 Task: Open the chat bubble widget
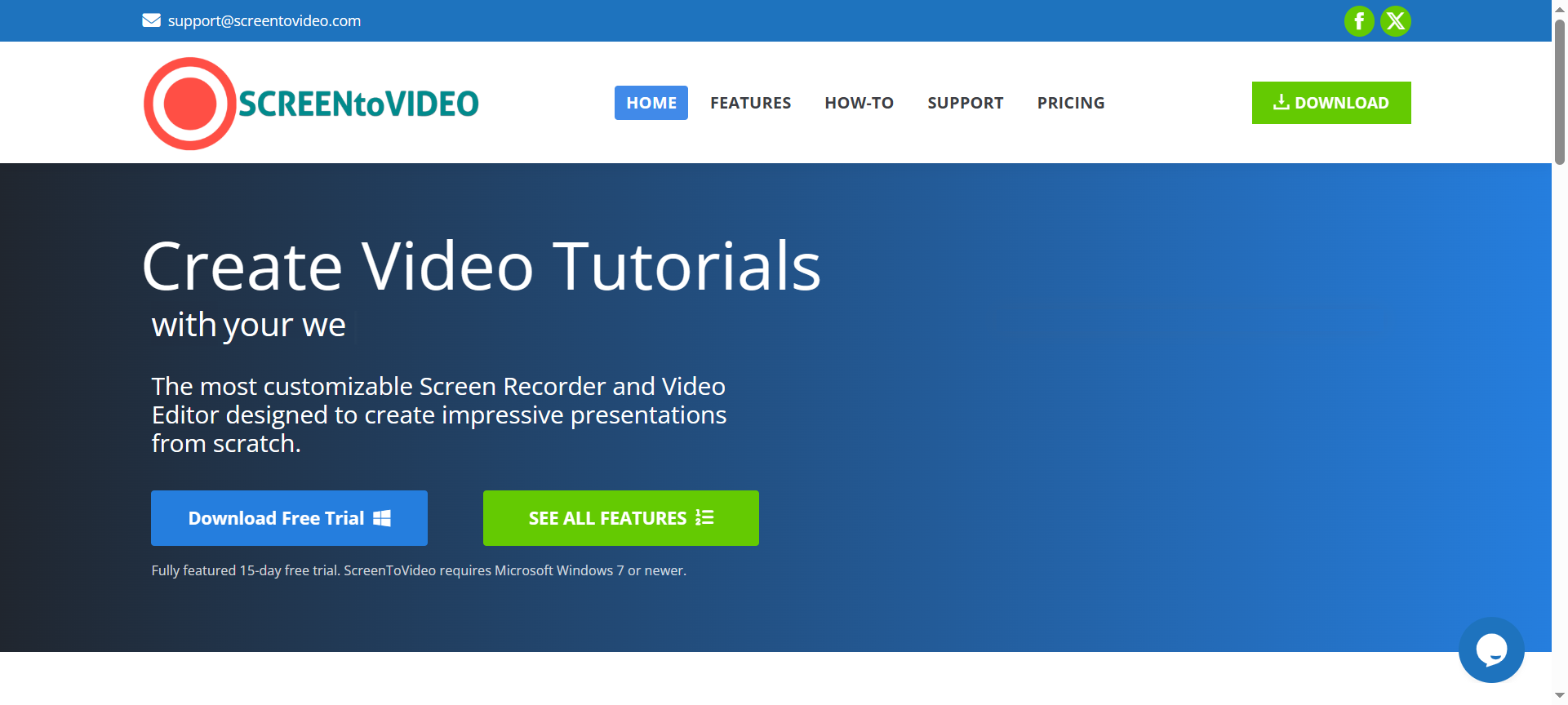1491,650
